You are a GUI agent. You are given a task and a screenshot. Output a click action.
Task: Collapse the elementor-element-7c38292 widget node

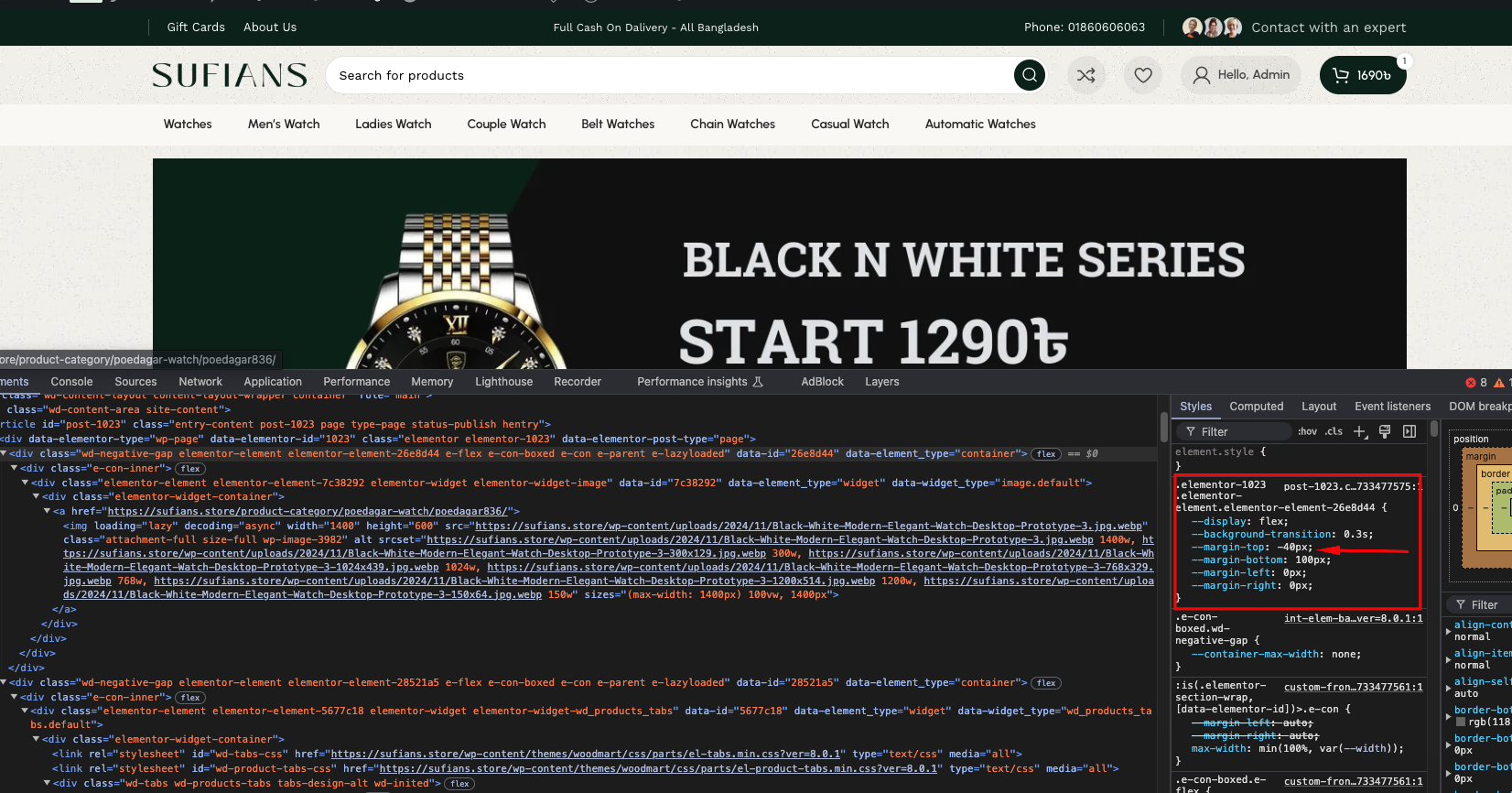click(x=25, y=483)
